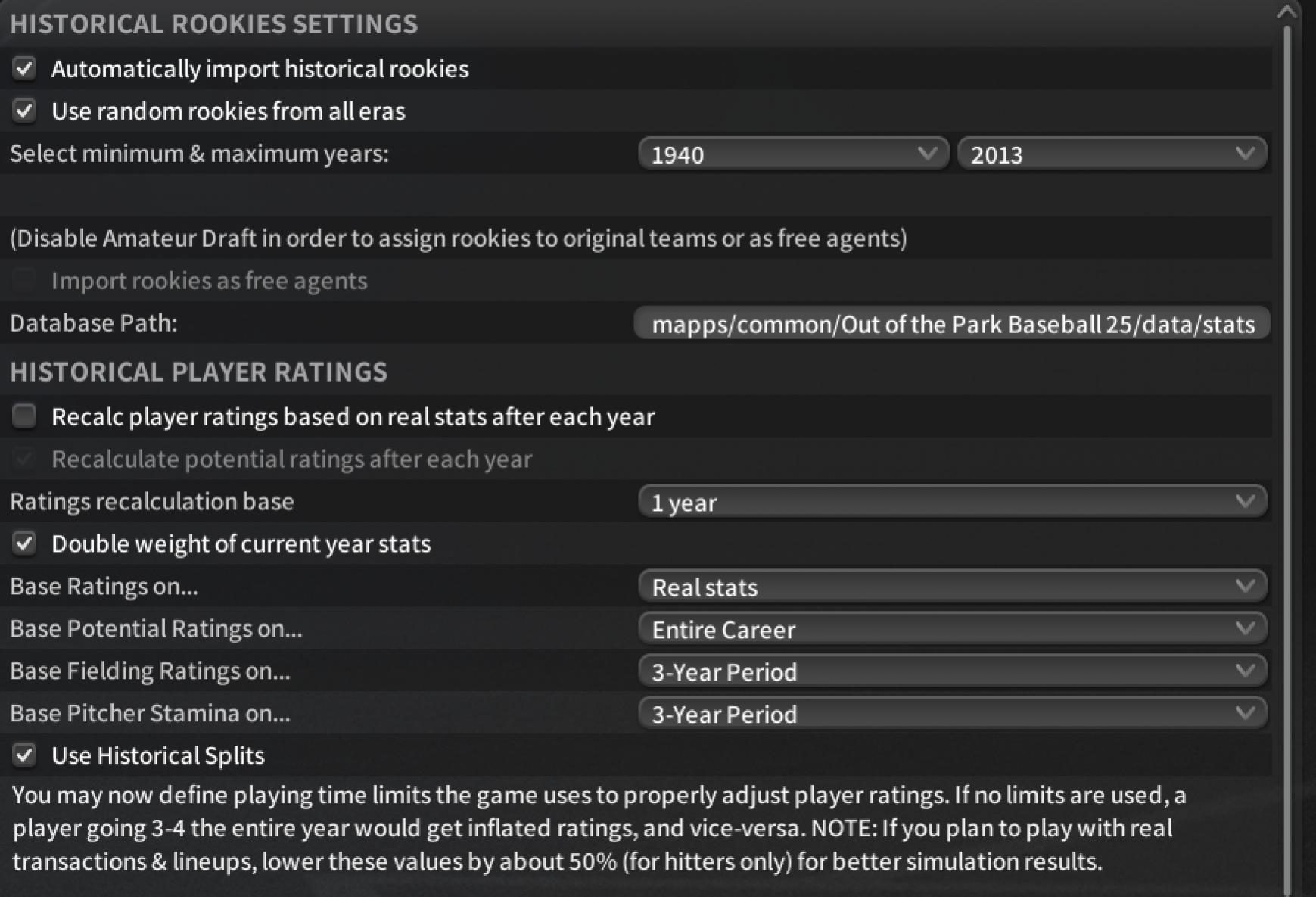
Task: Click Import rookies as free agents checkbox
Action: click(24, 281)
